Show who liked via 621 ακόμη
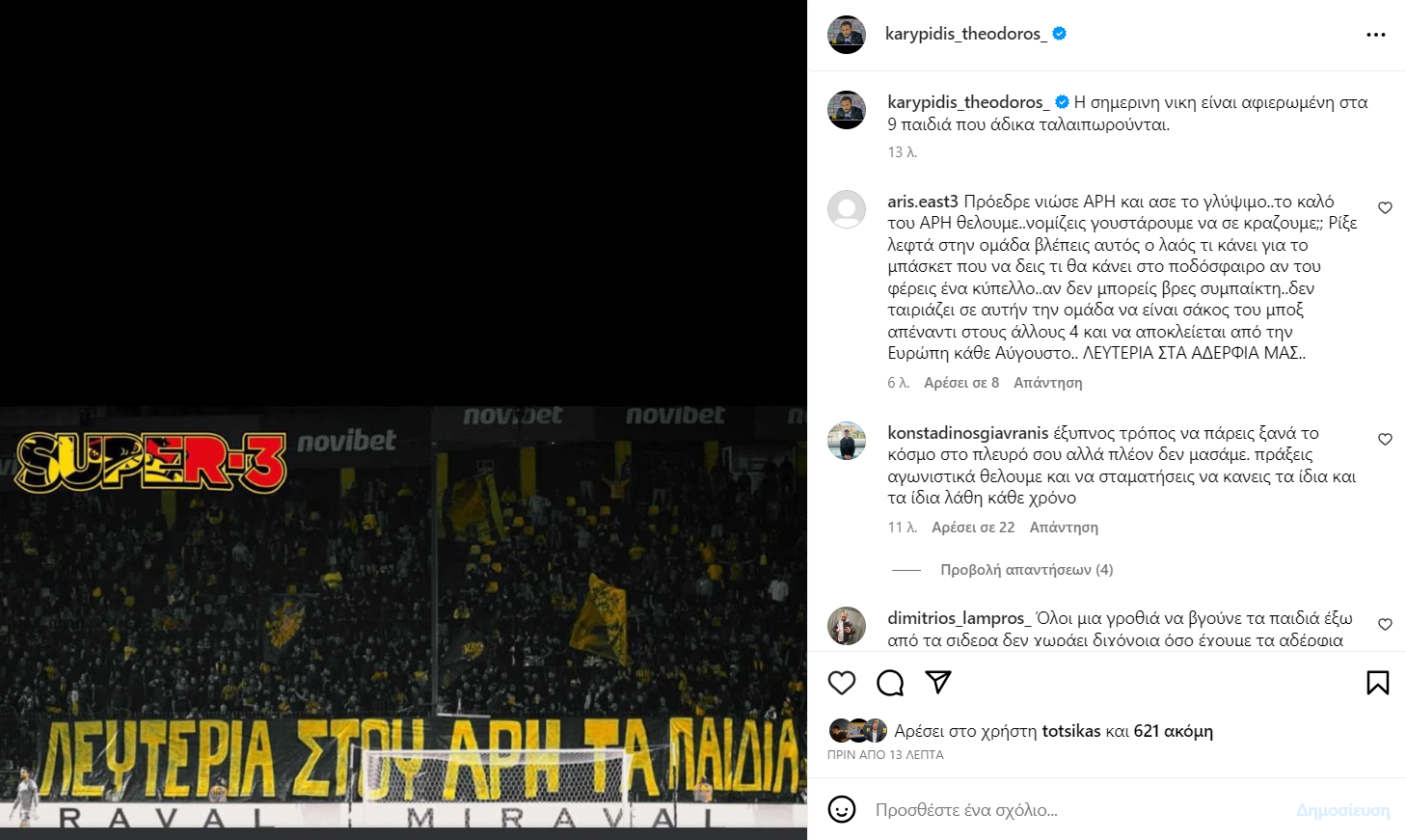 [1174, 731]
